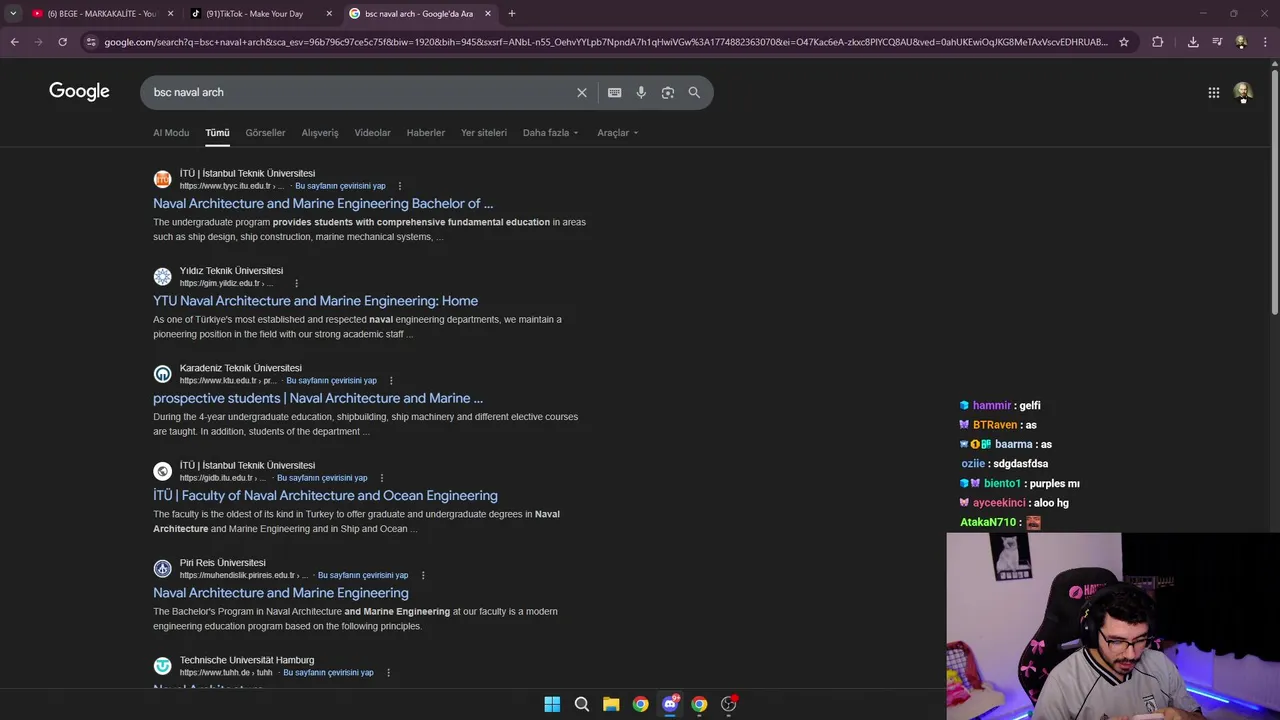
Task: Open more options for Technische Universität Hamburg result
Action: [x=388, y=673]
